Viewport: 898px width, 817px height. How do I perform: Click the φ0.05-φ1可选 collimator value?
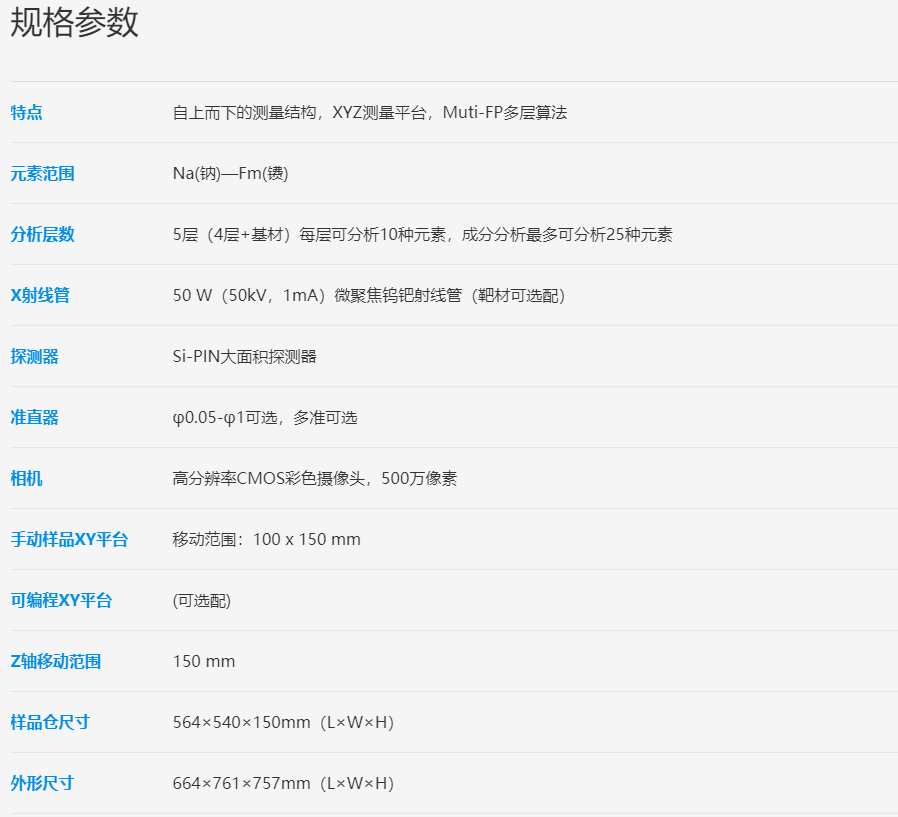coord(264,418)
